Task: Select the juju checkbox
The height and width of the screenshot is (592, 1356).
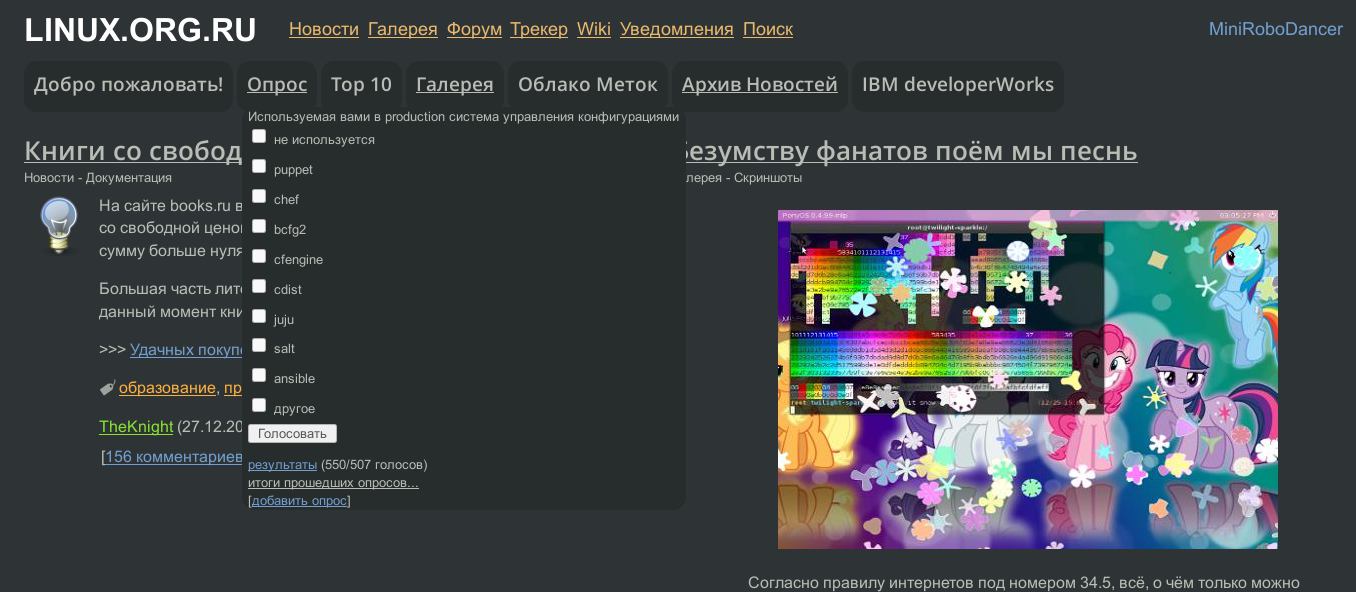Action: point(259,317)
